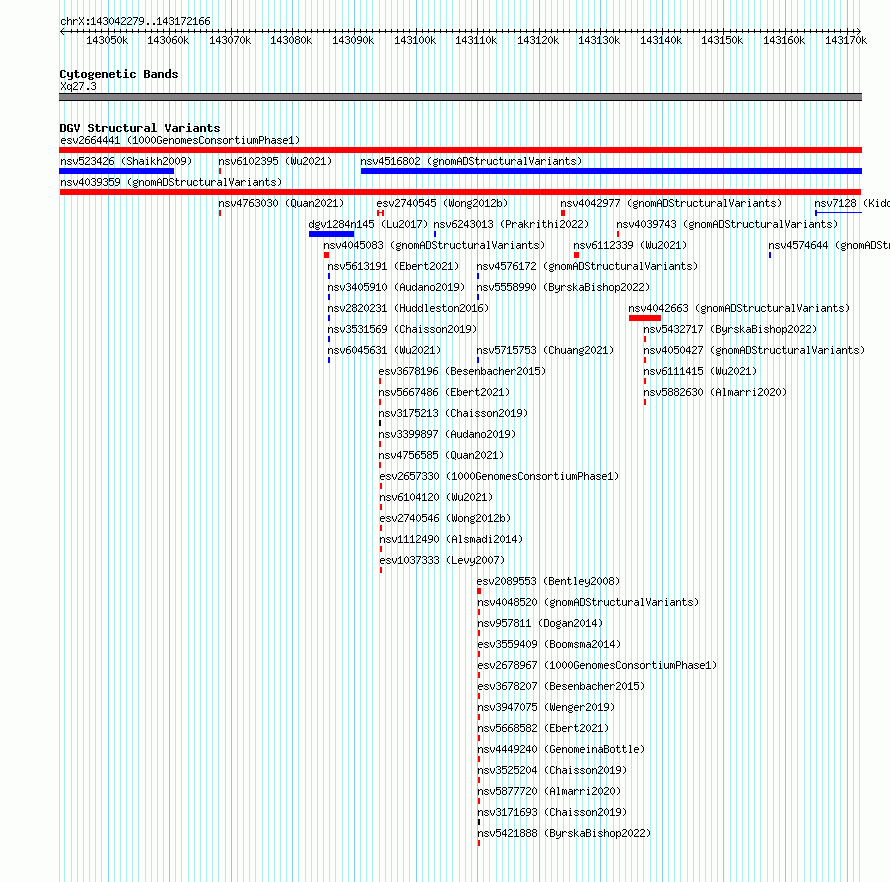The image size is (890, 882).
Task: Click nsv2820231 (Huddleston2016) label
Action: pyautogui.click(x=408, y=308)
